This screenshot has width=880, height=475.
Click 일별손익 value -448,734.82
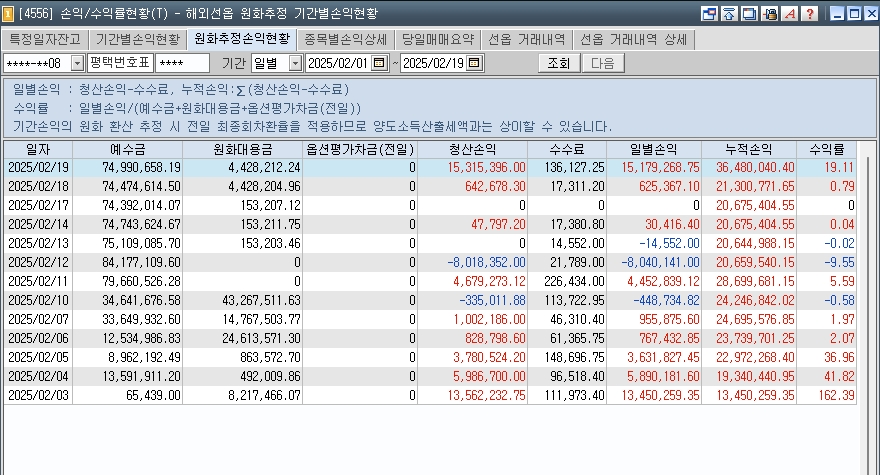pyautogui.click(x=667, y=300)
